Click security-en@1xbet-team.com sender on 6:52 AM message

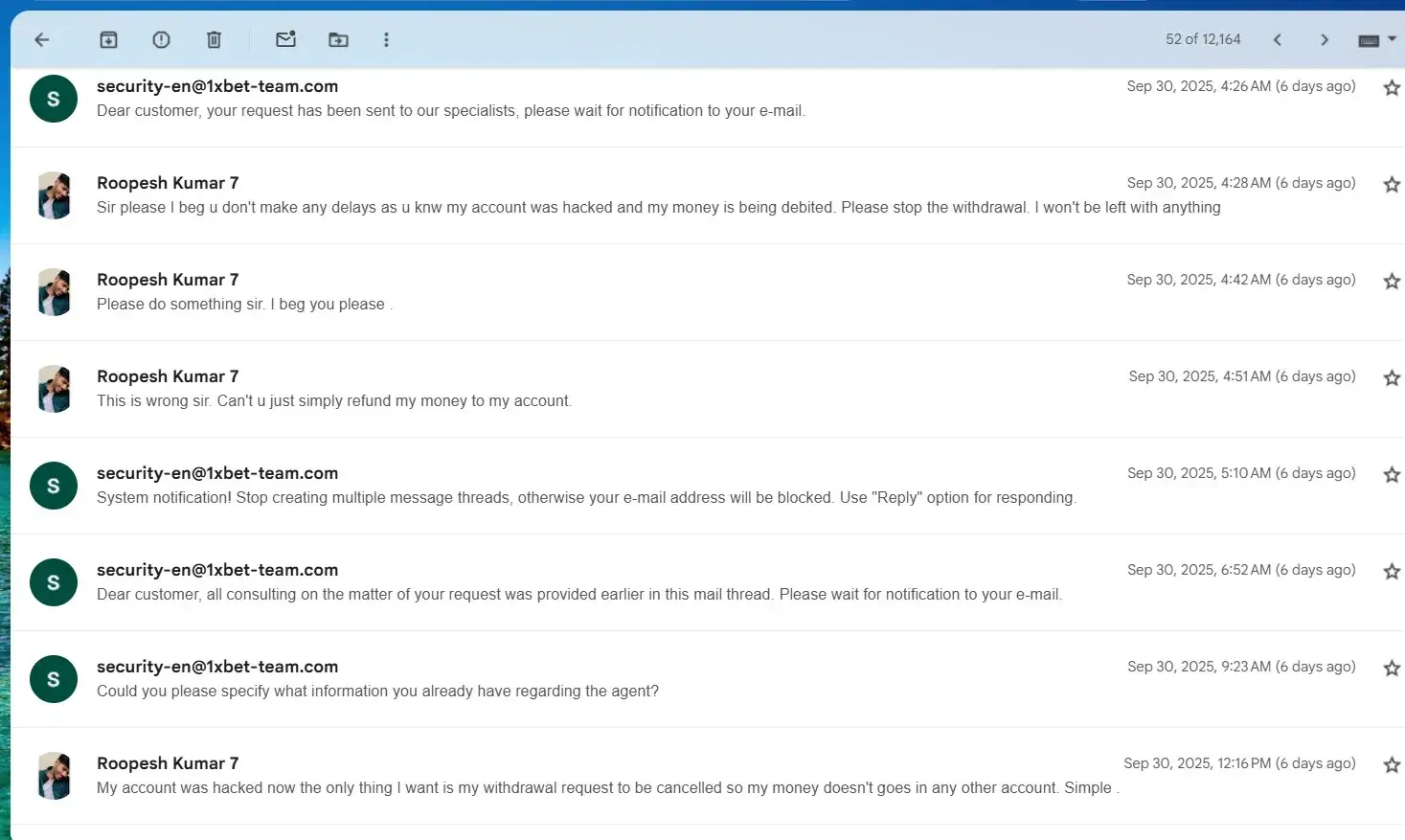pos(217,570)
